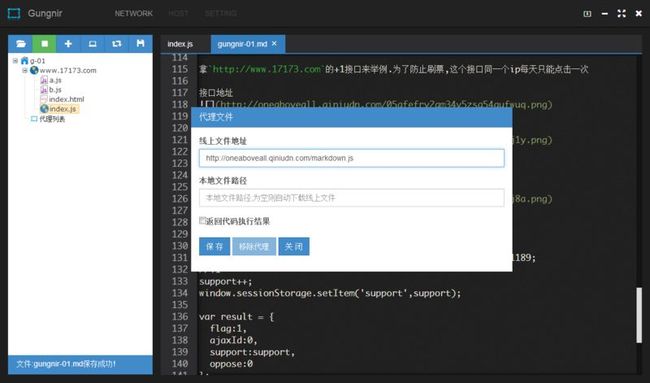Click the title bar pin window icon
650x383 pixels.
point(587,14)
